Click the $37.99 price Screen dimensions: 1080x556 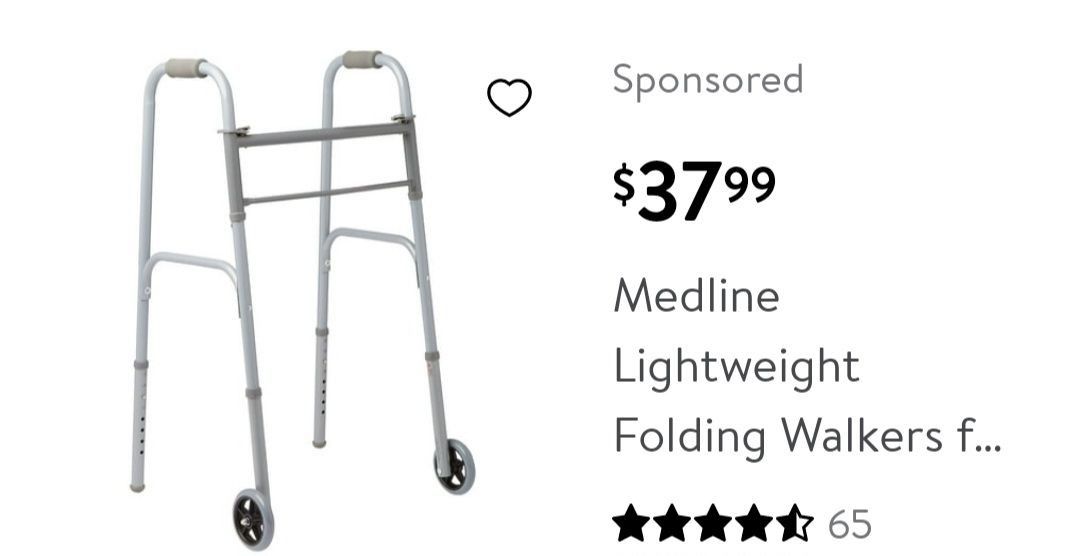694,189
